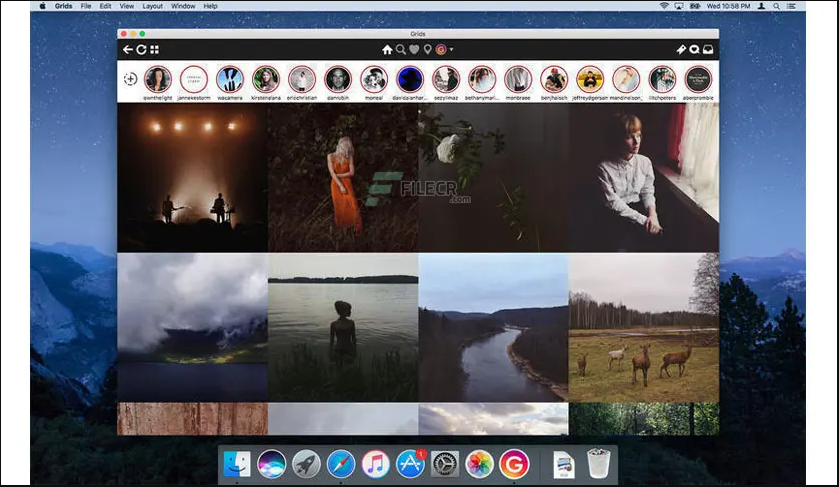Viewport: 839px width, 487px height.
Task: Open the Layout menu
Action: point(152,6)
